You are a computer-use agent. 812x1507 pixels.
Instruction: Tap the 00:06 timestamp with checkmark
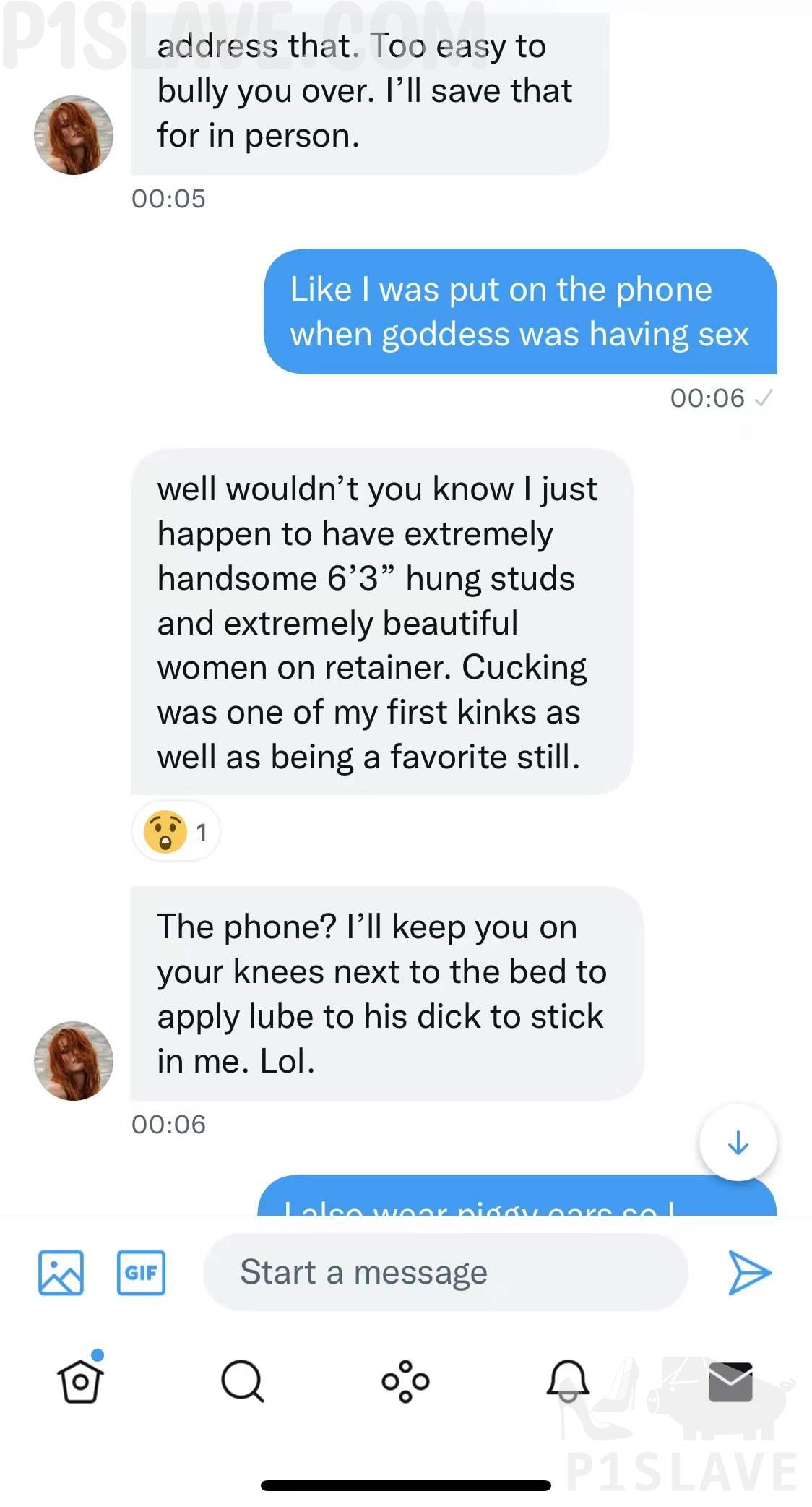[720, 398]
